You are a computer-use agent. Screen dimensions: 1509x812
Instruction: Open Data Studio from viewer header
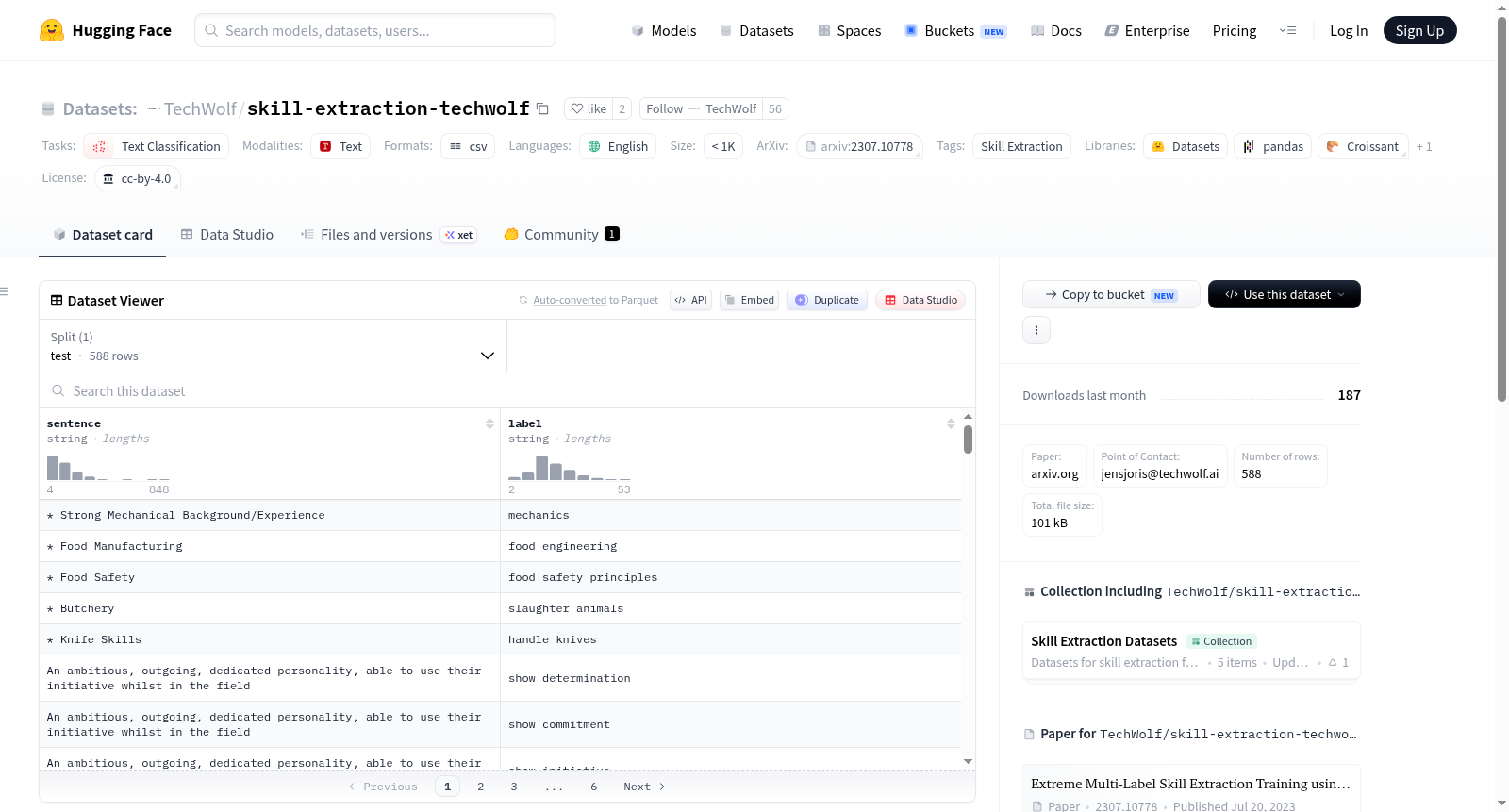click(x=920, y=300)
